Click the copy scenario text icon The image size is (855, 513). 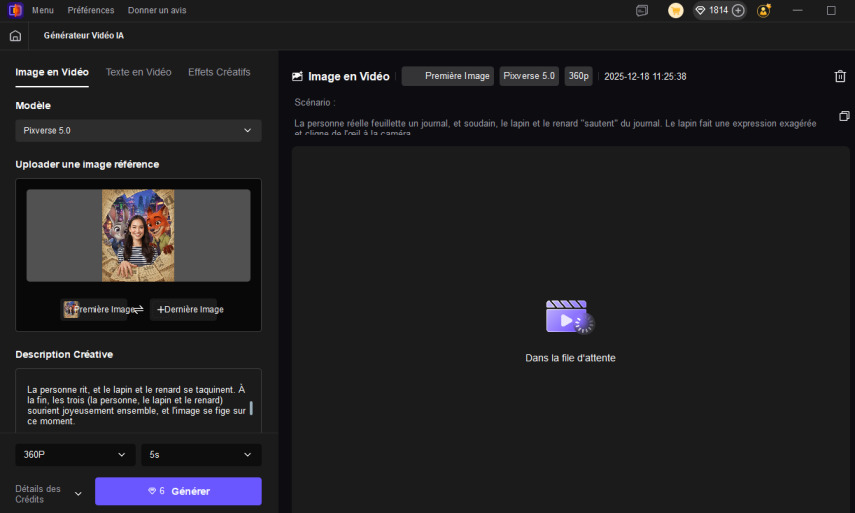pos(844,116)
